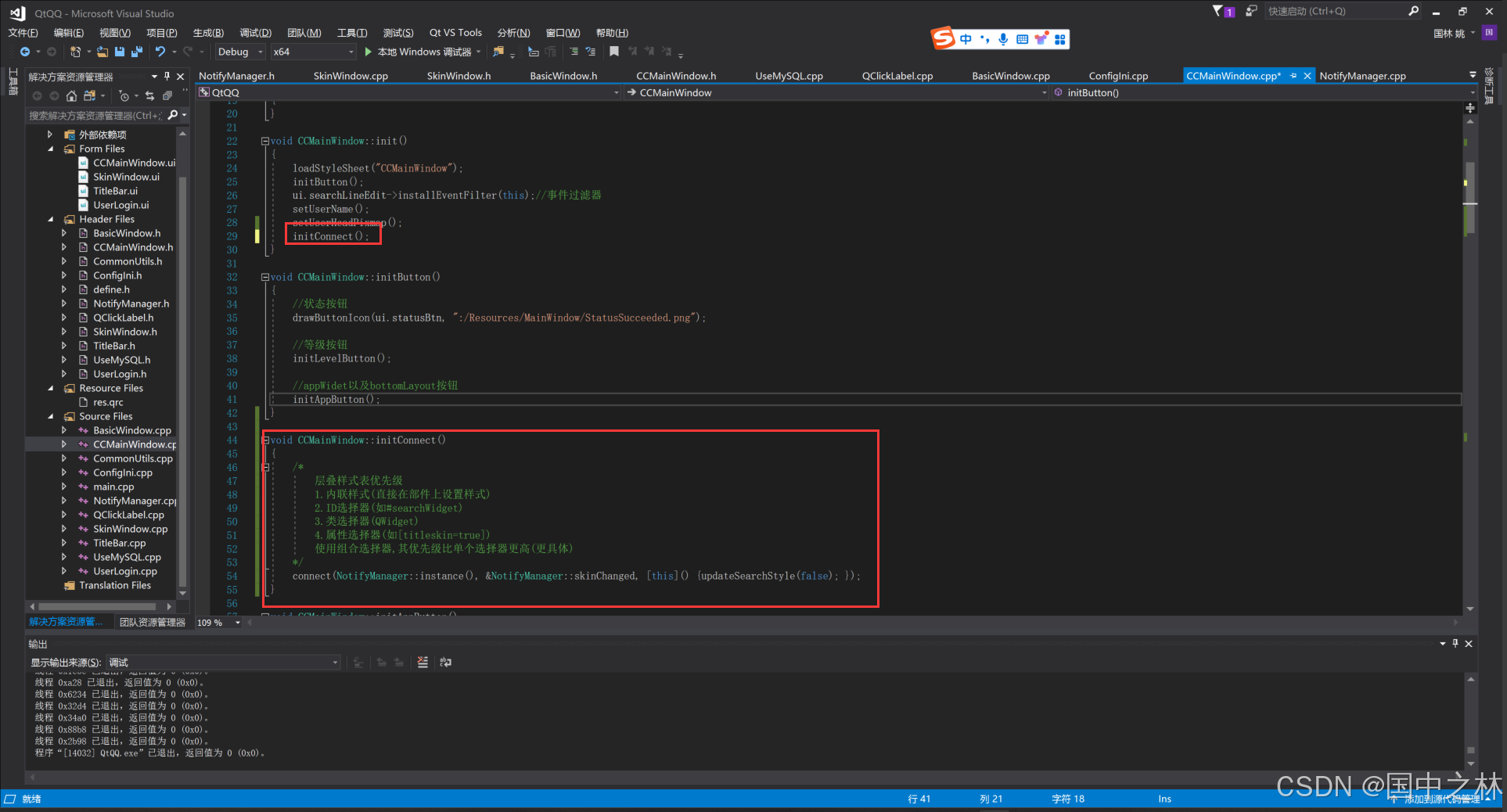This screenshot has width=1507, height=812.
Task: Open the 文件(F) menu
Action: tap(23, 33)
